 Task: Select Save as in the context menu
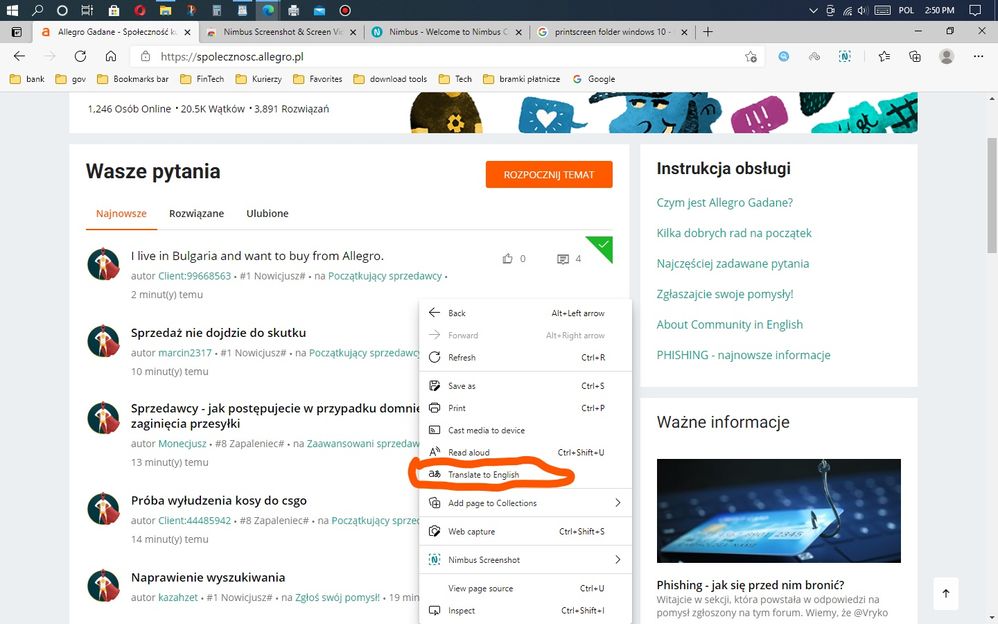click(x=525, y=386)
